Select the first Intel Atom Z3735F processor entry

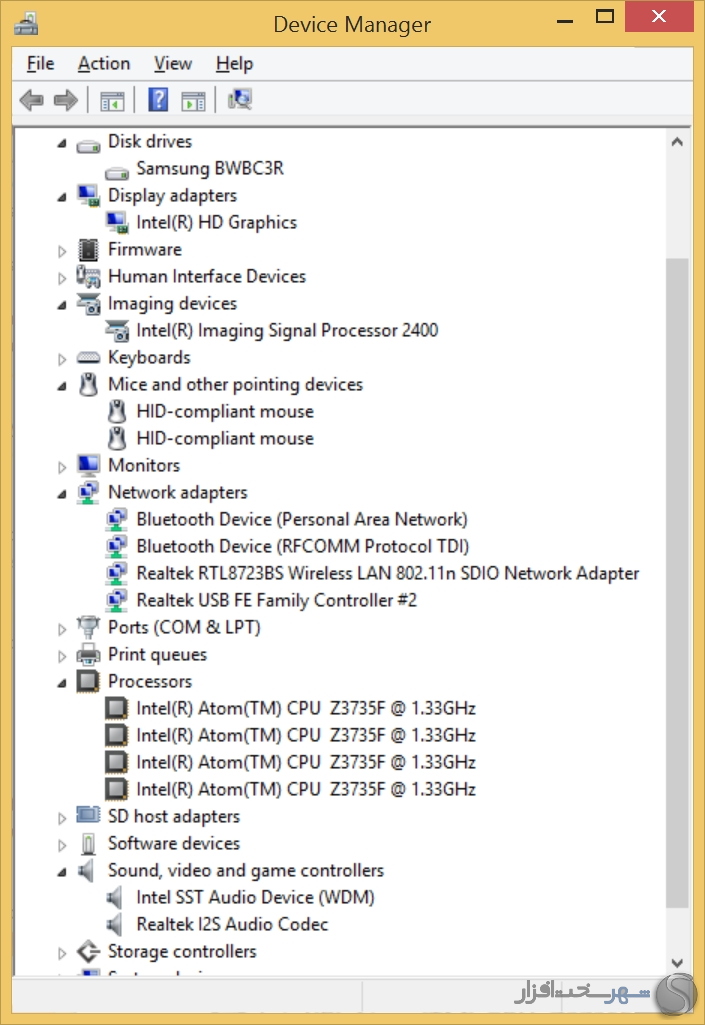[306, 708]
